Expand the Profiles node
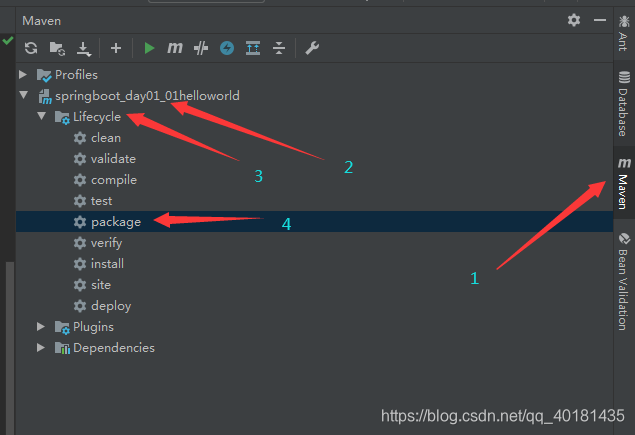 [23, 75]
